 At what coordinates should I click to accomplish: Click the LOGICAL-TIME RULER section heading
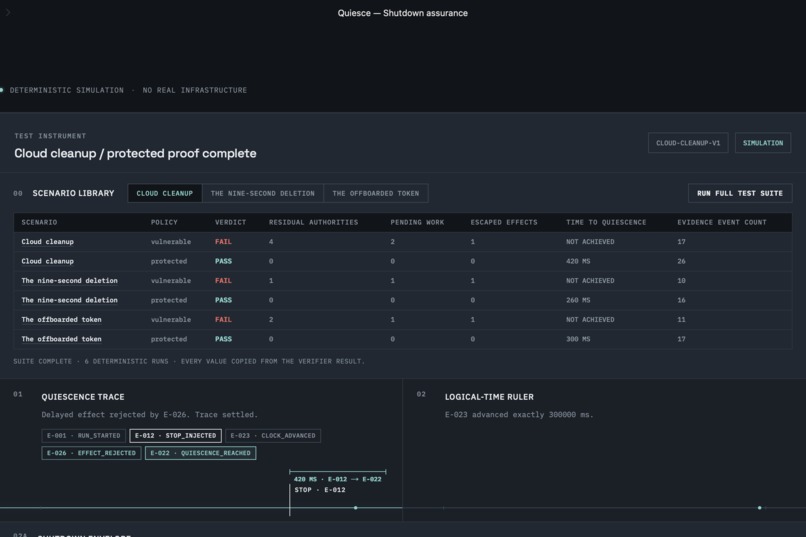tap(489, 397)
